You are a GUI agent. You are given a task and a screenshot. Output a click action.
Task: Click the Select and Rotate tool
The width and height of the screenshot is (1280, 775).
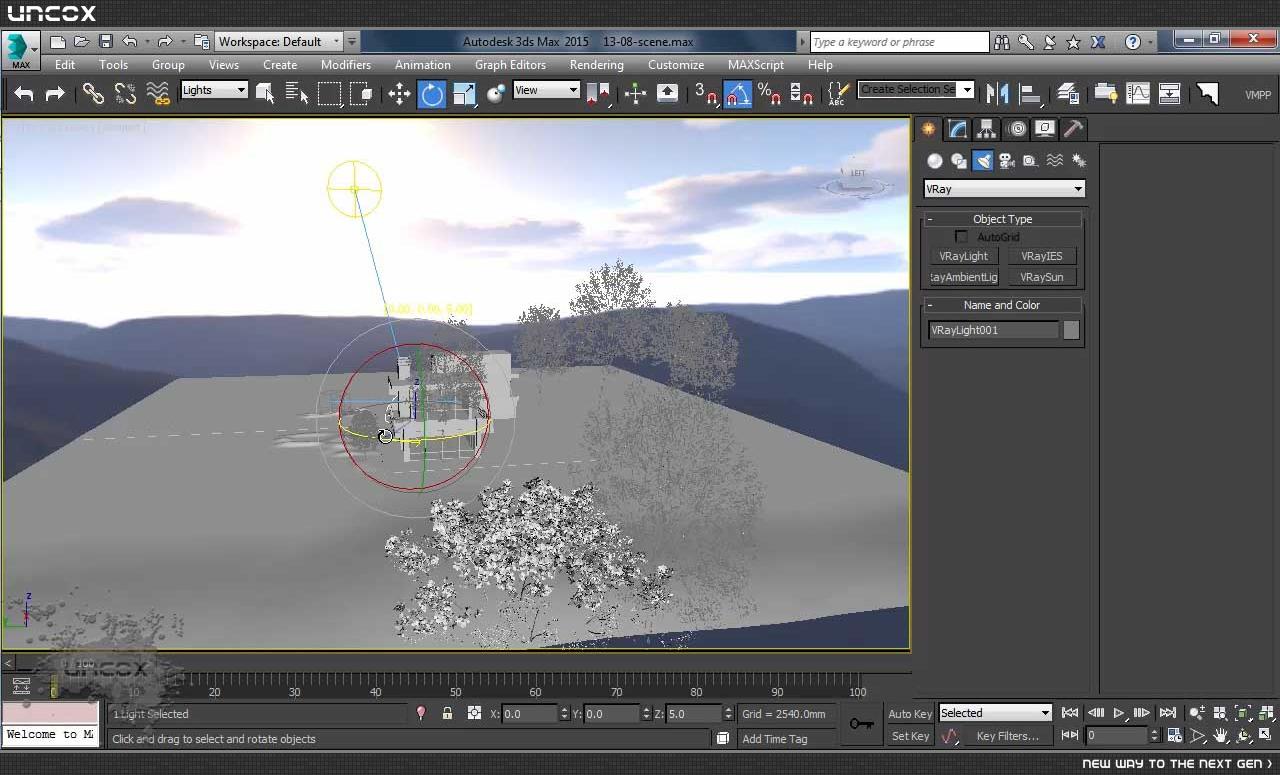pyautogui.click(x=432, y=94)
